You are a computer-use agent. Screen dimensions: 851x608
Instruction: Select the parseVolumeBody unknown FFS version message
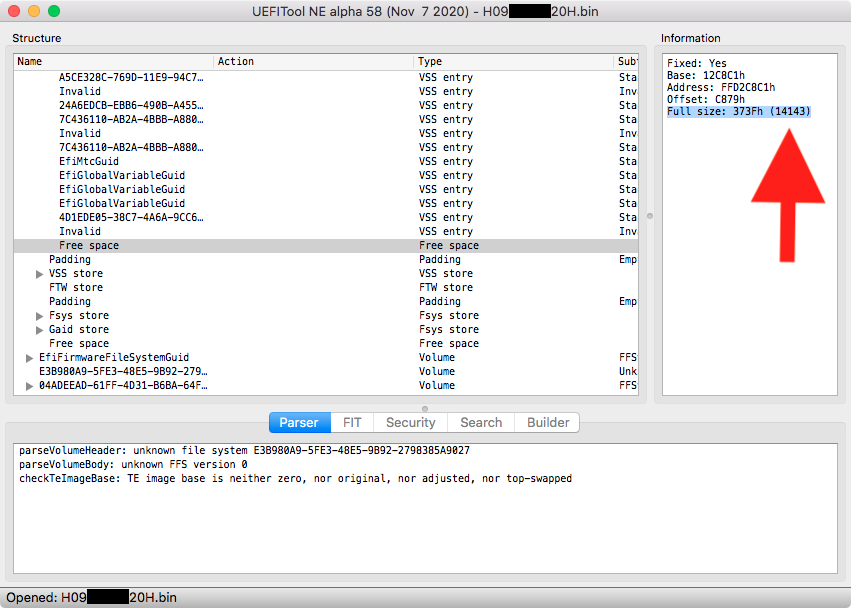tap(133, 465)
